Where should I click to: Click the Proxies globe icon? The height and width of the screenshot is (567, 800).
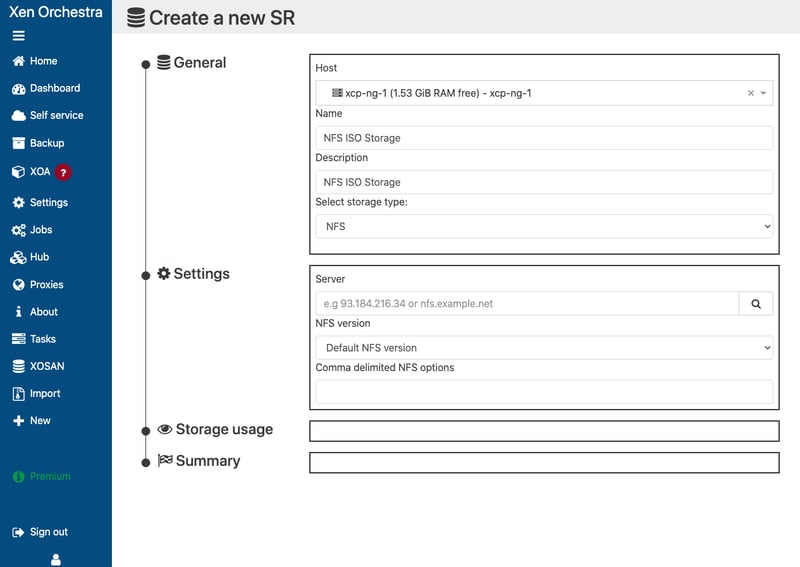click(18, 284)
